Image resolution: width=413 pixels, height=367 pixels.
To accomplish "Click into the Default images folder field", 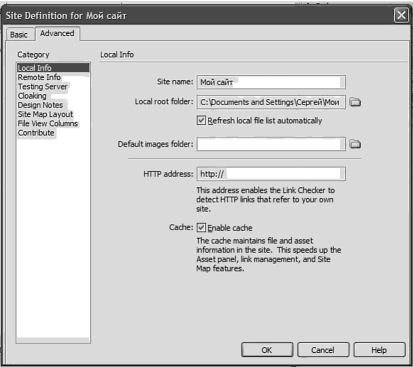I will (271, 144).
